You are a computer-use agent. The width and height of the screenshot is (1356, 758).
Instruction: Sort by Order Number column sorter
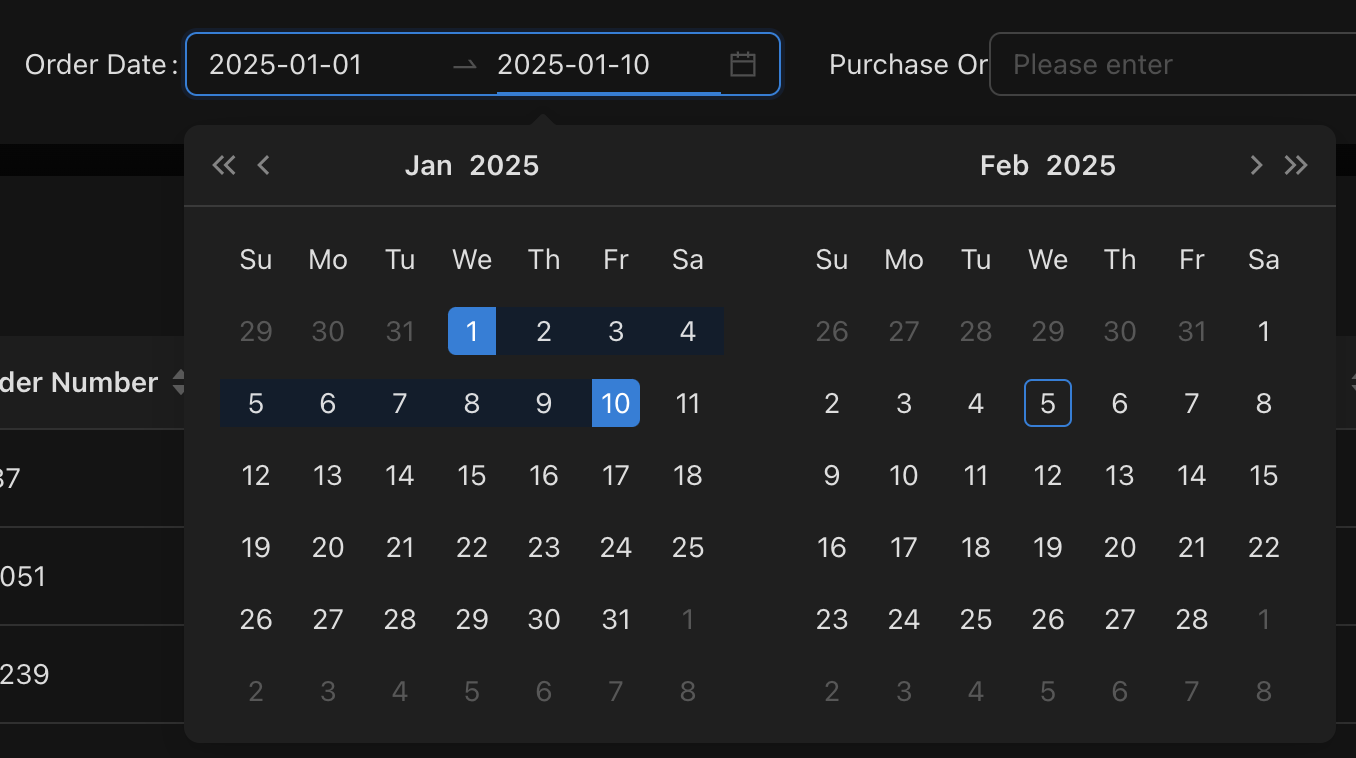click(179, 382)
